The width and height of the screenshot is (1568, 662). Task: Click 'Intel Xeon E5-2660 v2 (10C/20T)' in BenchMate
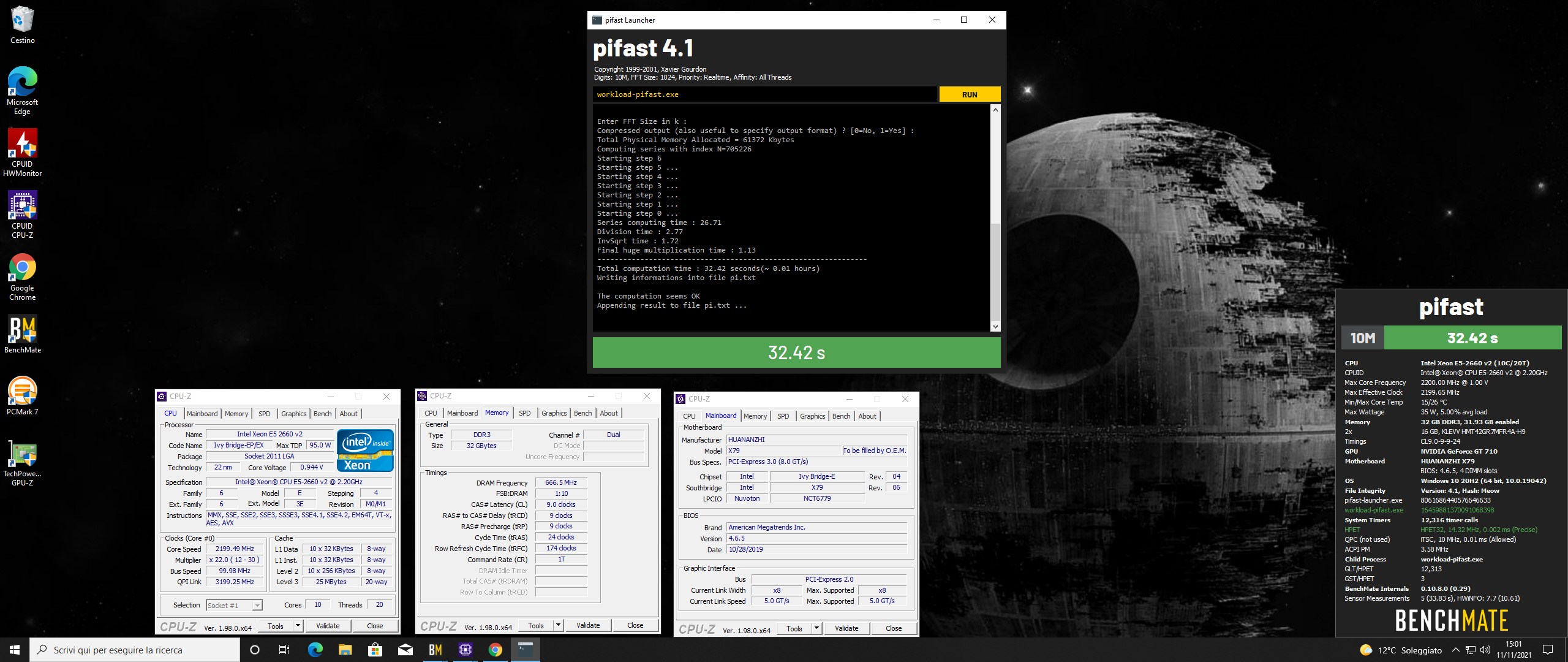(x=1475, y=363)
